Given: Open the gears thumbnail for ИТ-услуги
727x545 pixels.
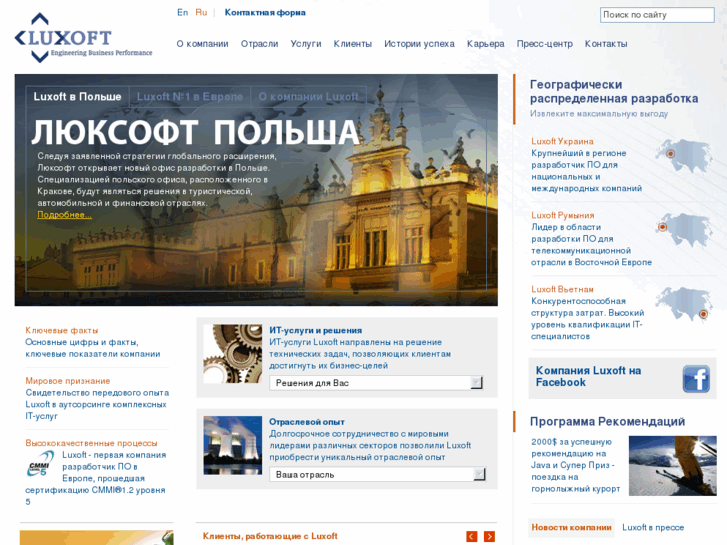Looking at the screenshot, I should coord(233,353).
